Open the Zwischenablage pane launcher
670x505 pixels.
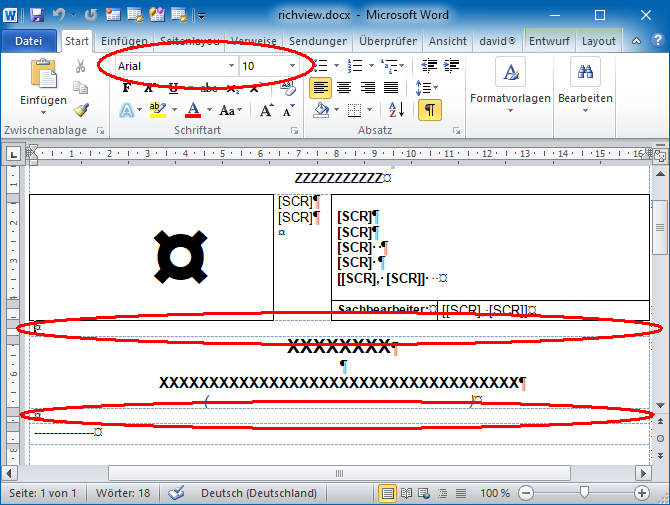point(101,130)
